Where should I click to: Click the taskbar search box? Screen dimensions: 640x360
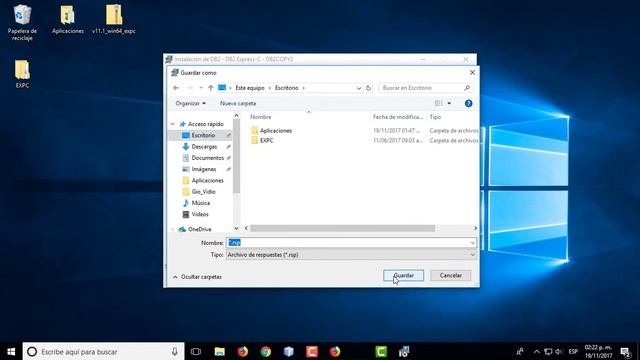pyautogui.click(x=104, y=351)
